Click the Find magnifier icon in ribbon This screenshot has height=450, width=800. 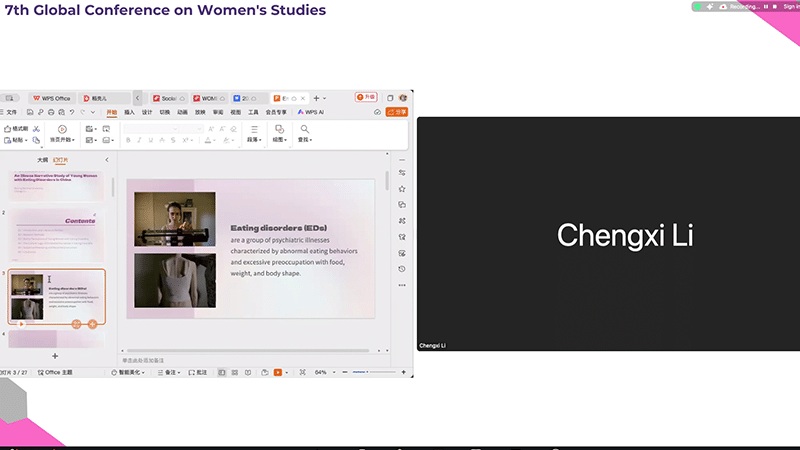304,129
